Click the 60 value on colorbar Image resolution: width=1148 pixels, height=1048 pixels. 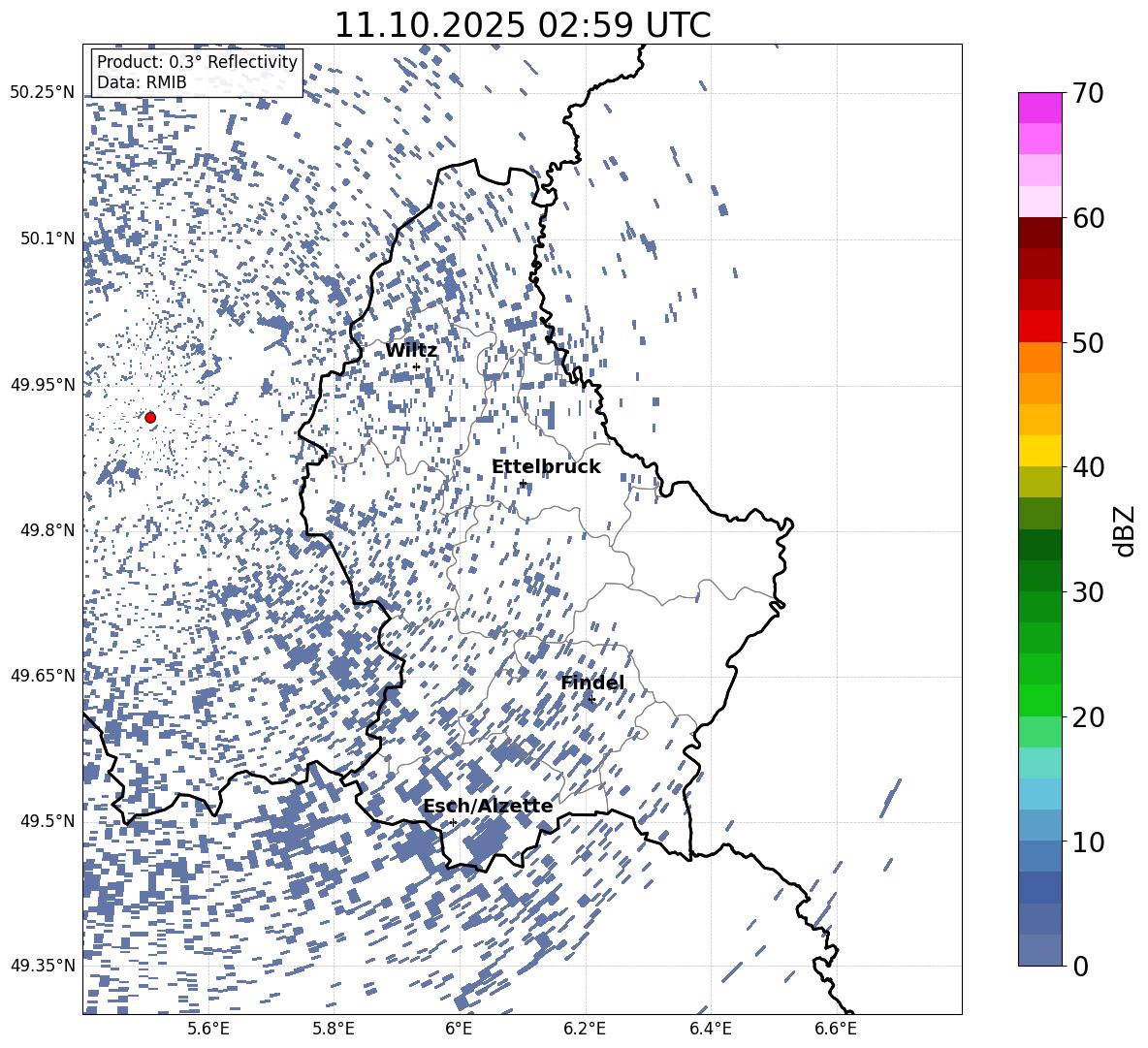pyautogui.click(x=1088, y=218)
